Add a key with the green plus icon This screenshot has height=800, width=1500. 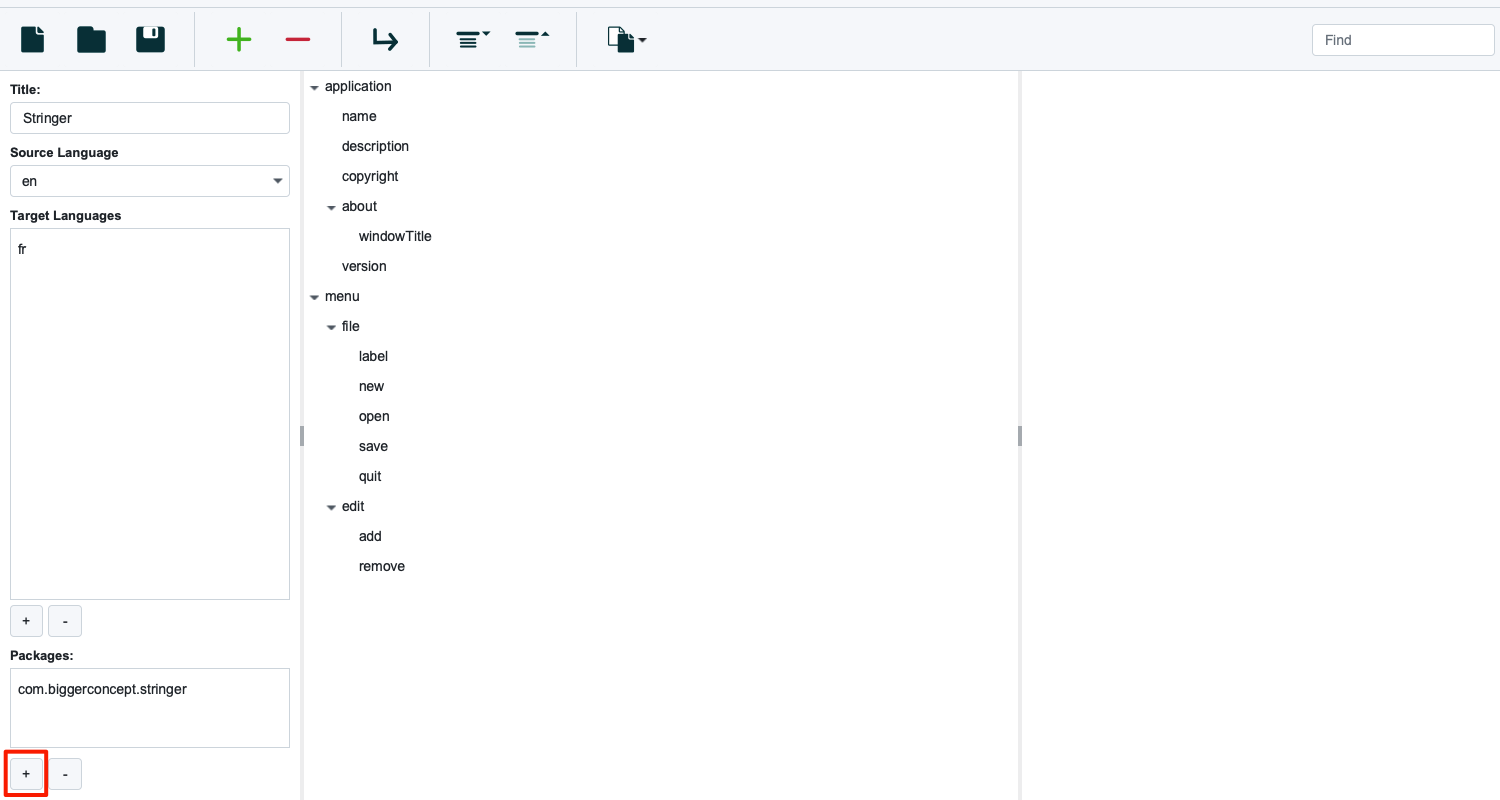tap(238, 40)
